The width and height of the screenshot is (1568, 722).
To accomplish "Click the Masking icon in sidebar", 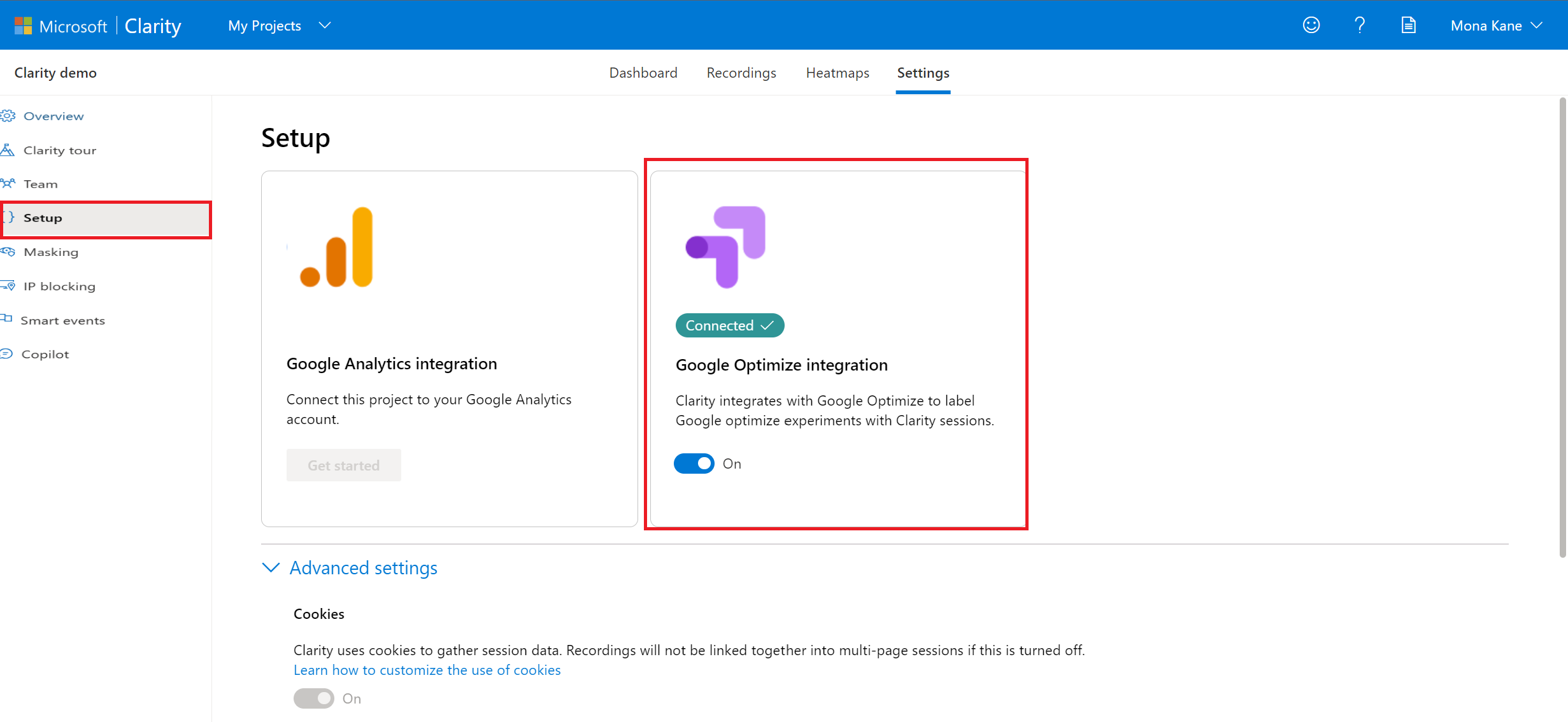I will click(8, 252).
